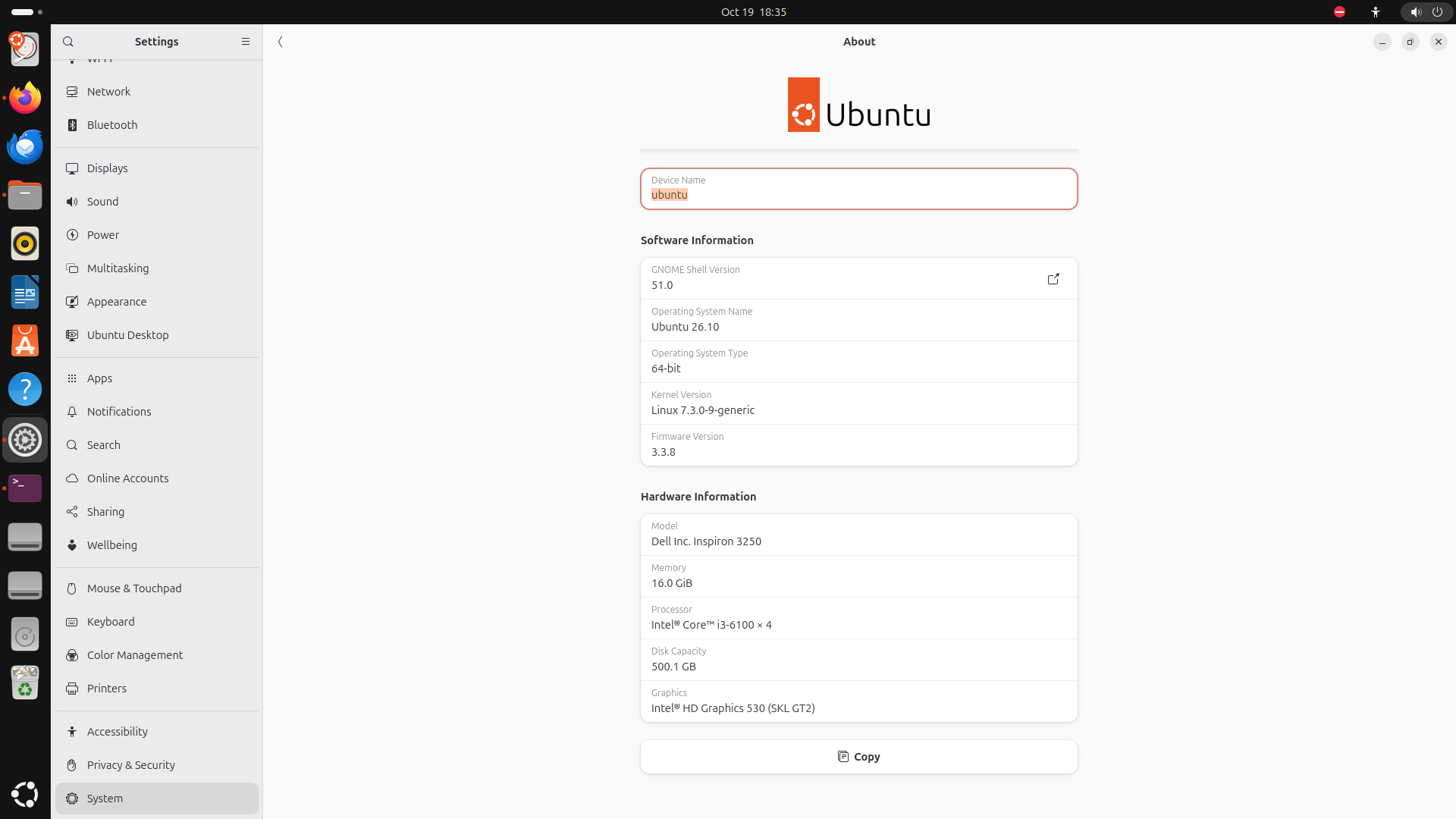Select Notifications in the sidebar
1456x819 pixels.
(157, 412)
